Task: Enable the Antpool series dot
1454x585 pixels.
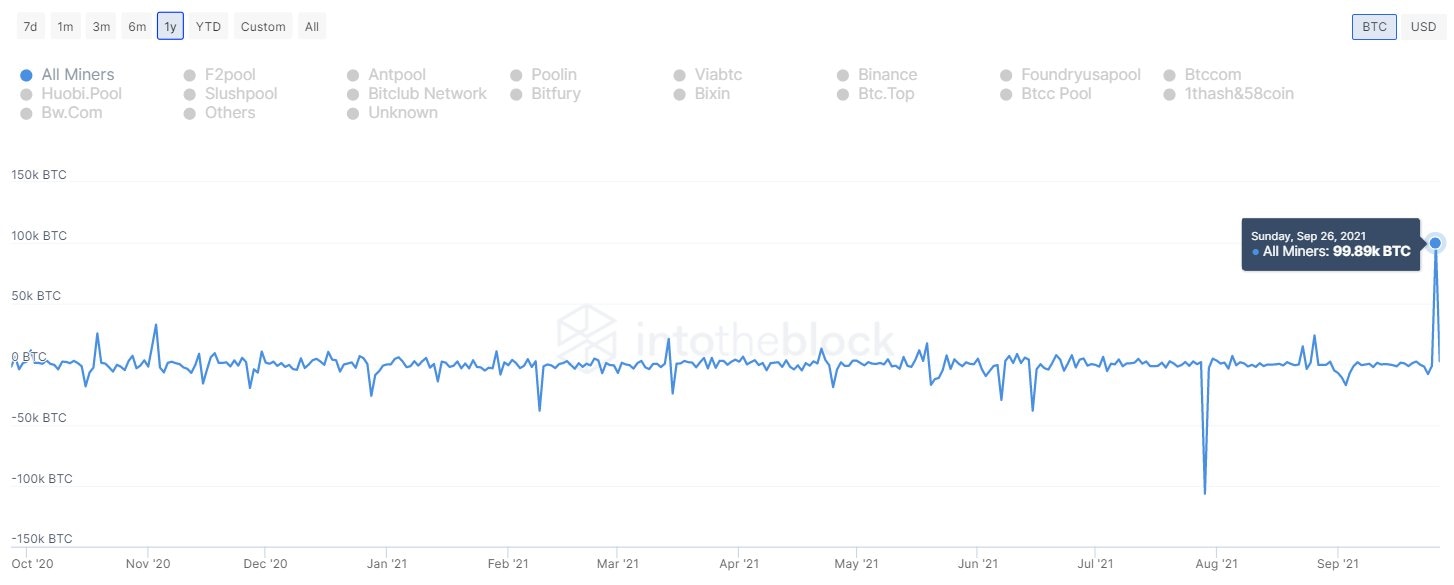Action: pos(352,74)
